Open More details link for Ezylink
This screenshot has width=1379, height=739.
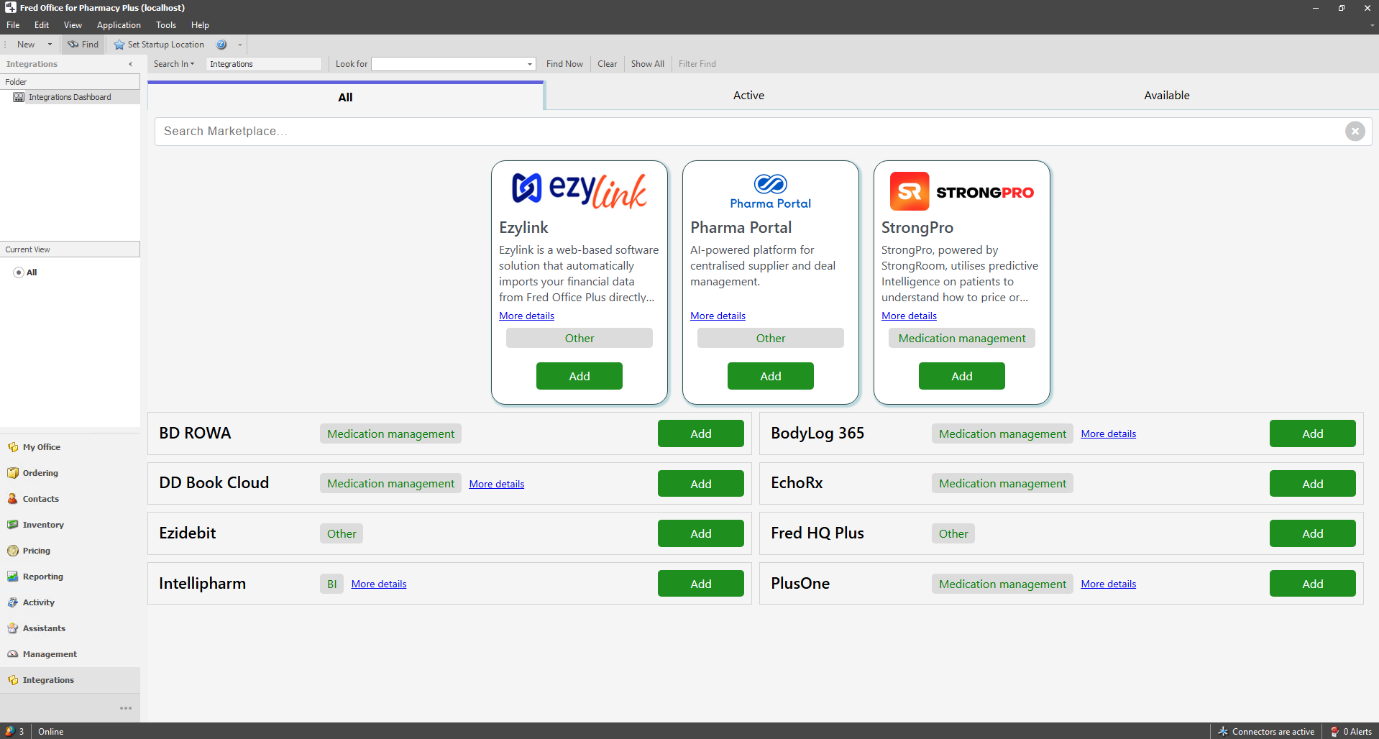click(526, 316)
